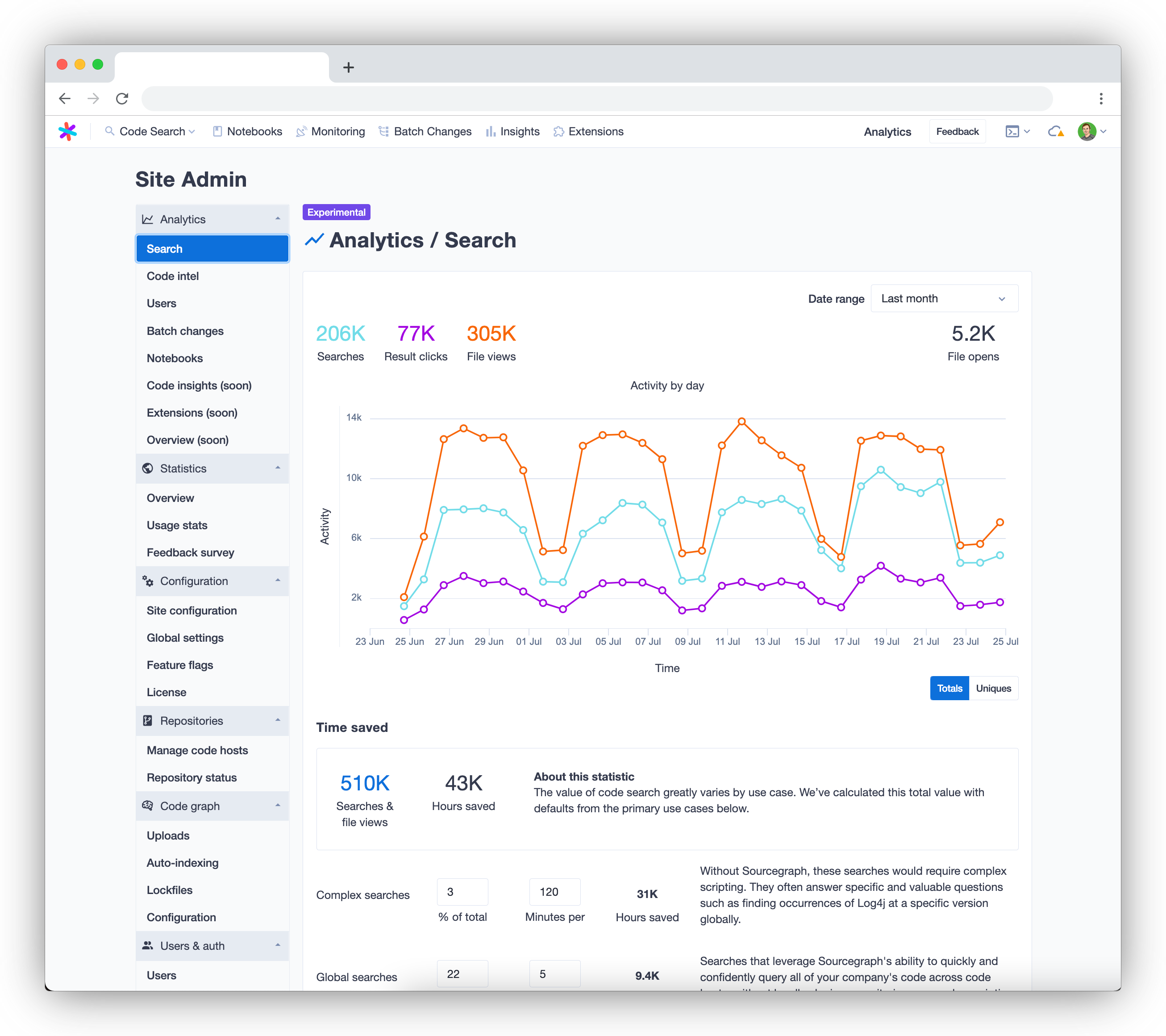Open the Extensions puzzle-piece icon
1166x1036 pixels.
560,131
